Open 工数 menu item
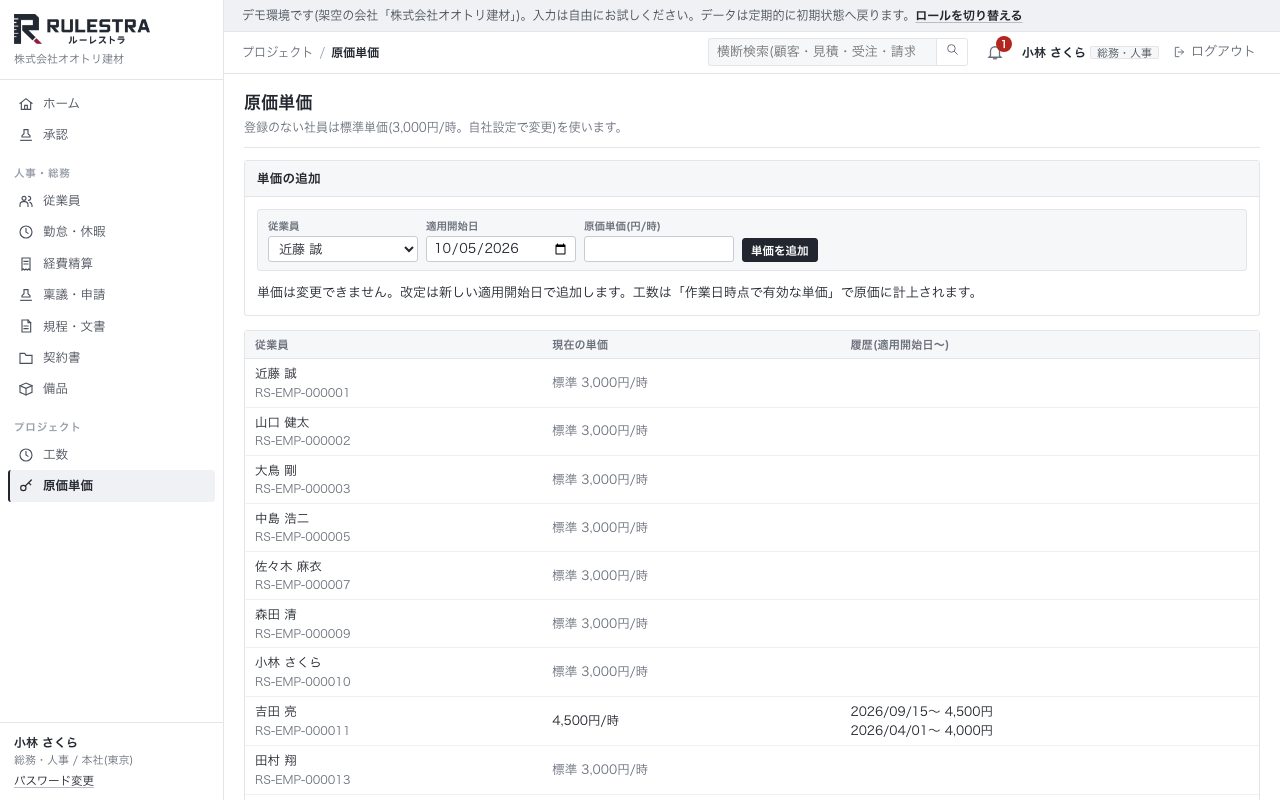1280x800 pixels. pyautogui.click(x=111, y=455)
